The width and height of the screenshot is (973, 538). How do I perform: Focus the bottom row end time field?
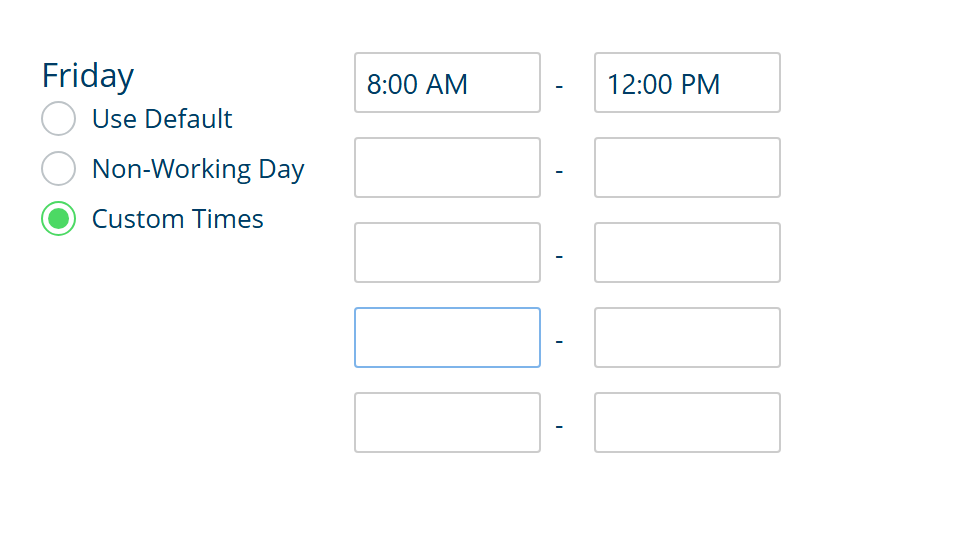point(687,423)
